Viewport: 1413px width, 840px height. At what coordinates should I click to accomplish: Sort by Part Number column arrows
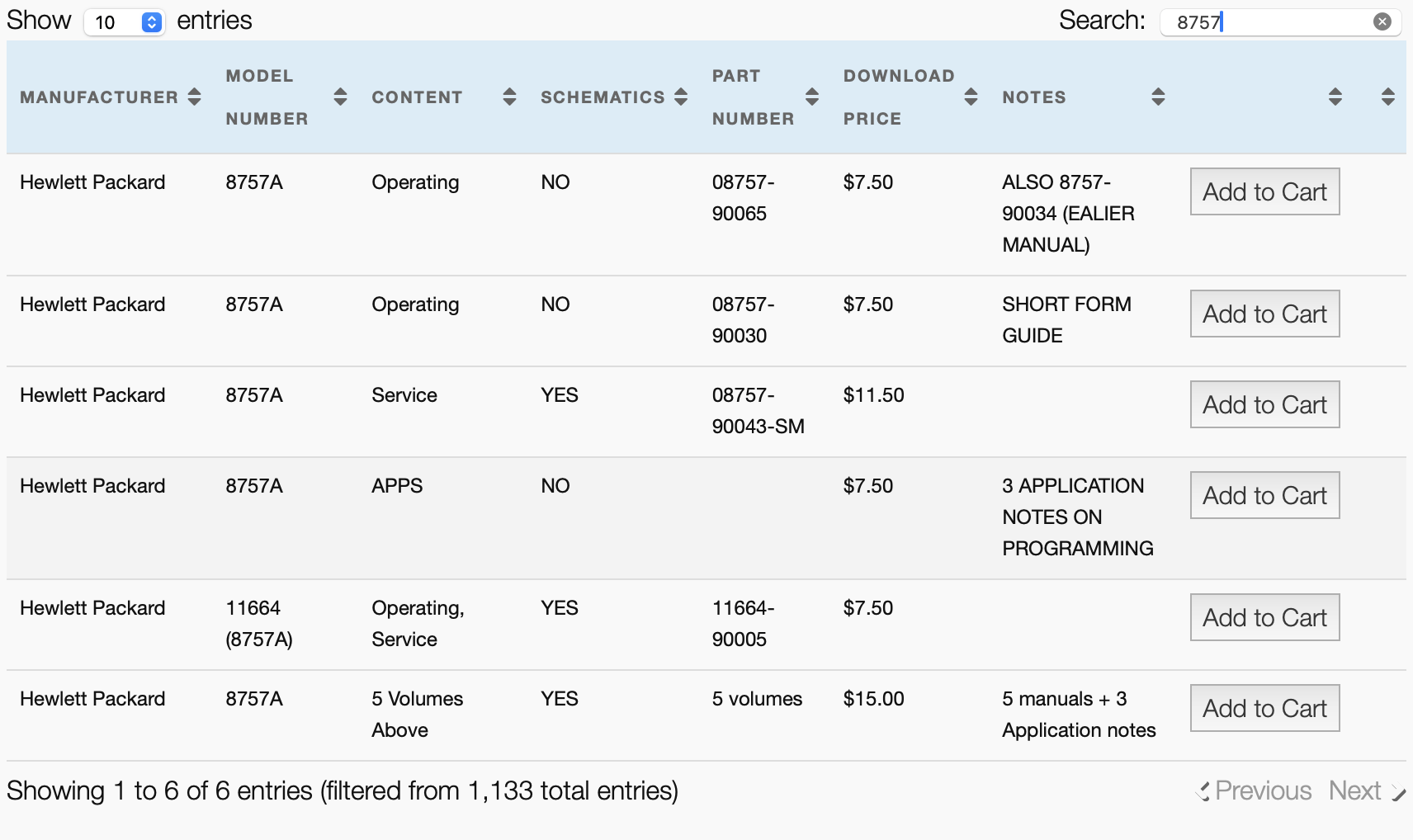[812, 97]
